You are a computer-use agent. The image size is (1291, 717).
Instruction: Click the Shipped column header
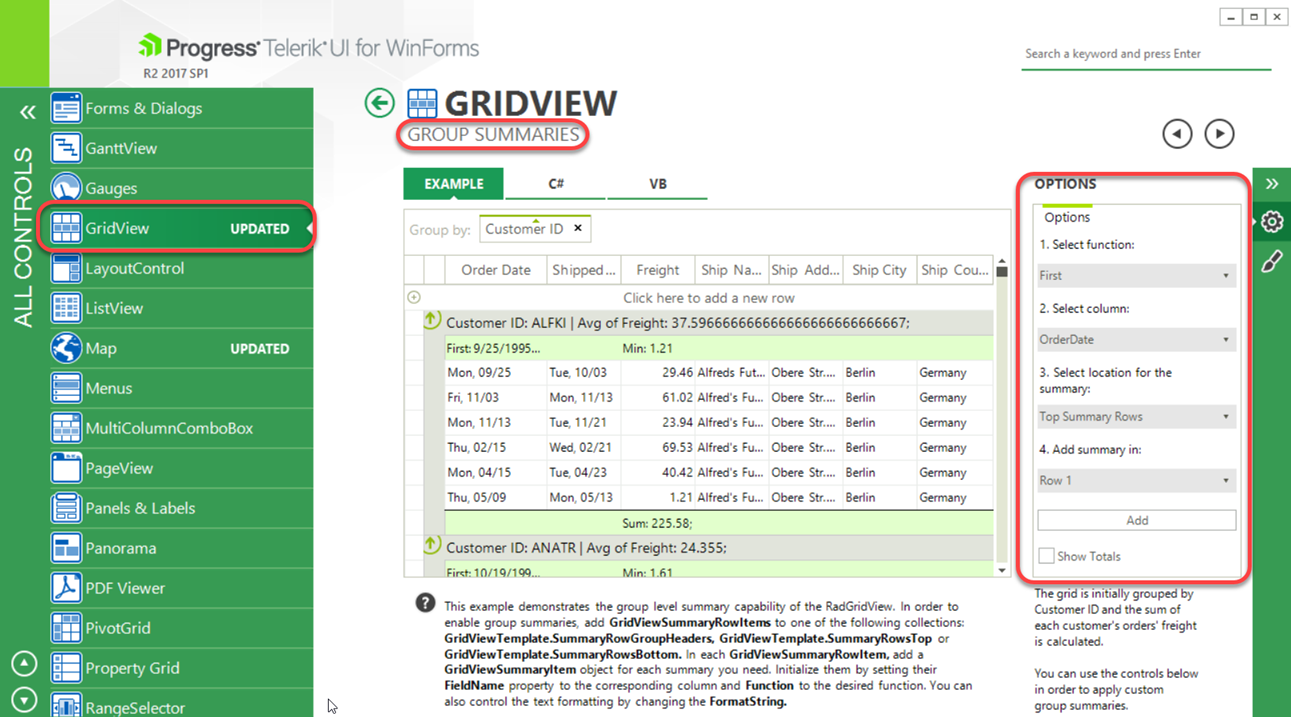click(584, 270)
